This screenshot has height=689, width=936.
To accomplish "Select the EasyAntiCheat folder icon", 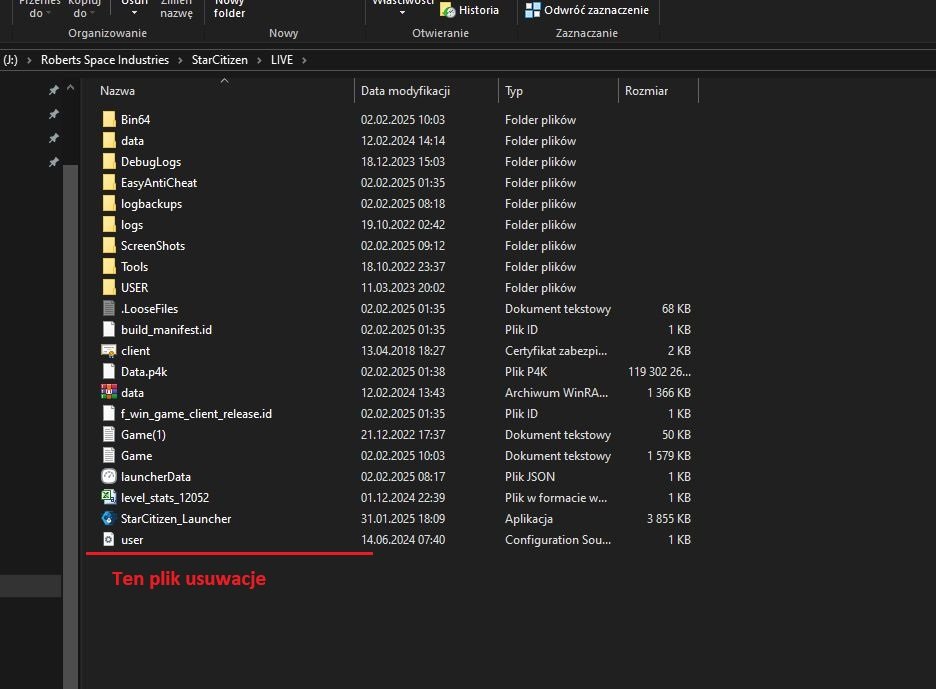I will pos(109,182).
